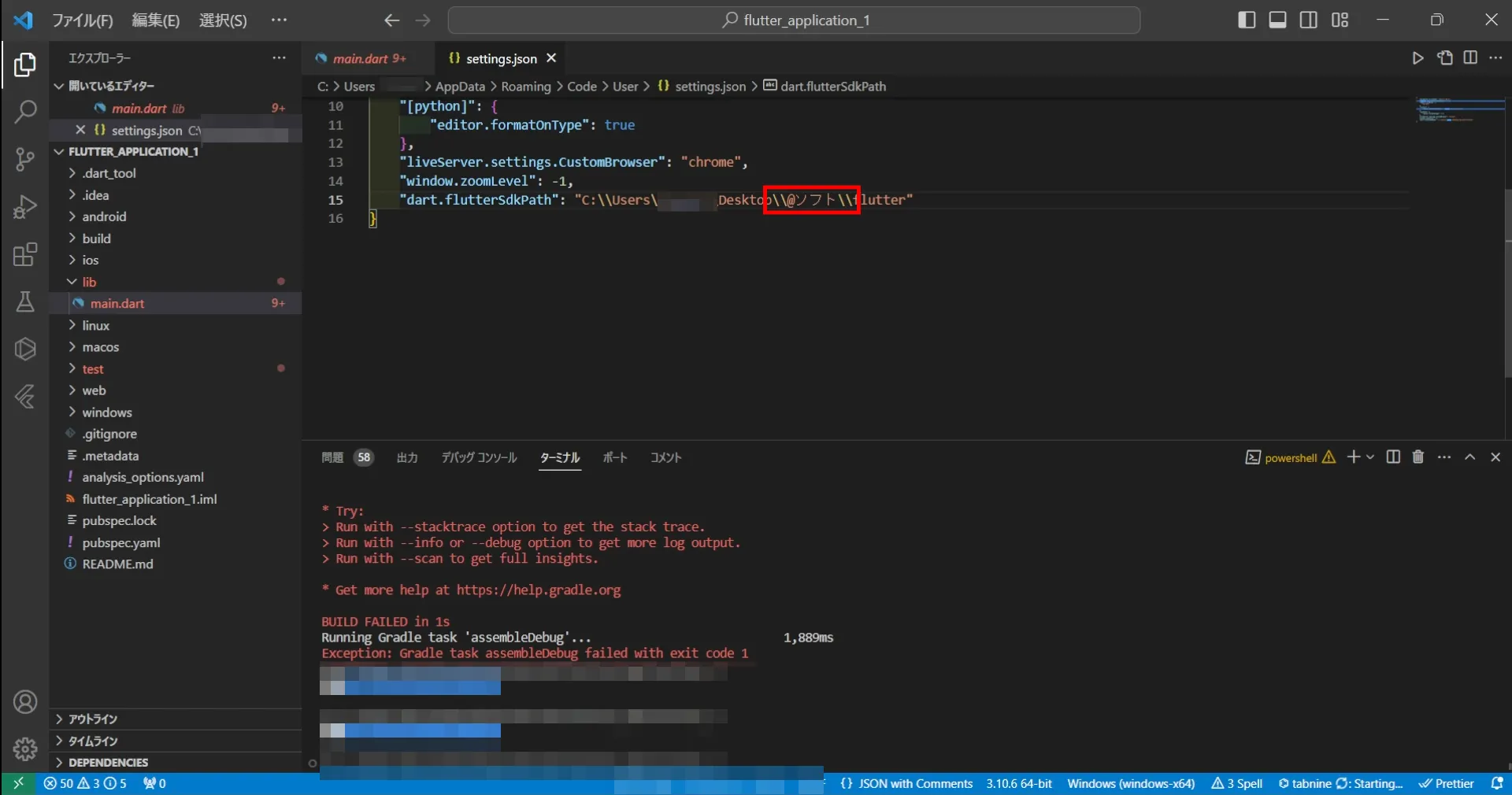Viewport: 1512px width, 795px height.
Task: Switch to main.dart editor tab
Action: click(369, 58)
